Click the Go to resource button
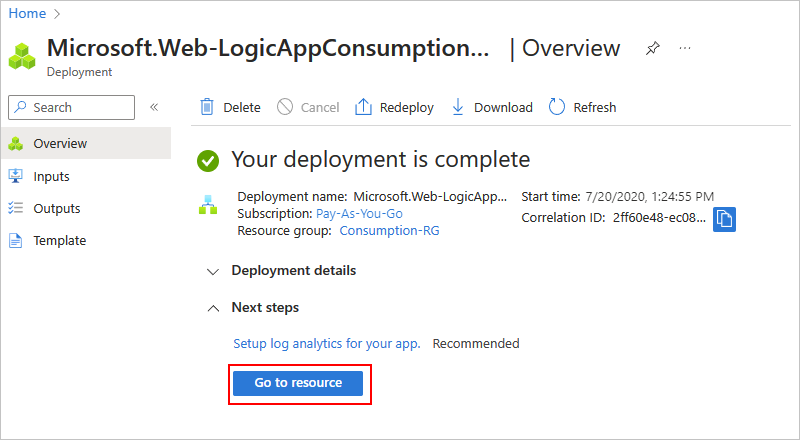The width and height of the screenshot is (800, 440). pyautogui.click(x=298, y=383)
